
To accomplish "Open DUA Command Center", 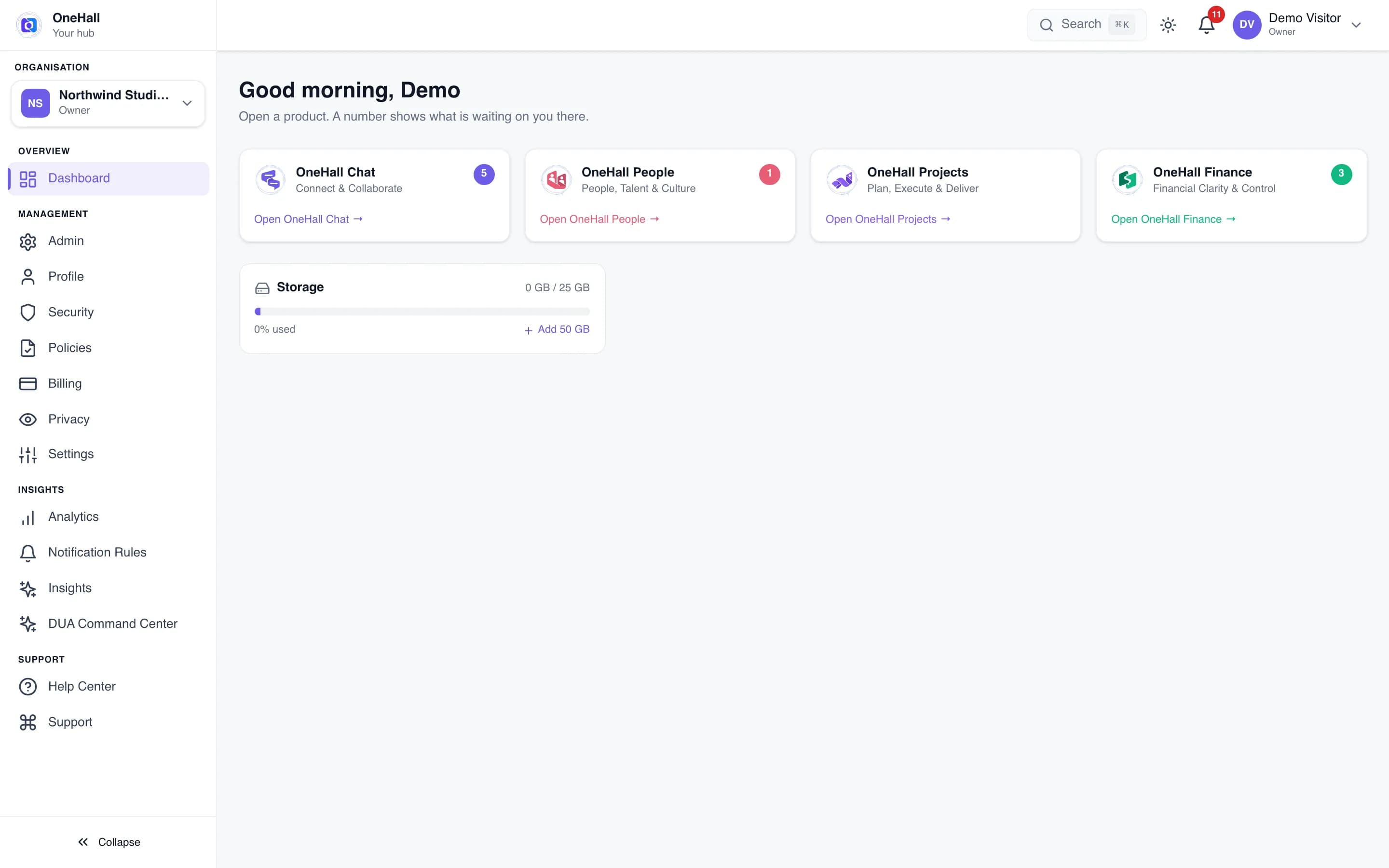I will click(x=109, y=624).
